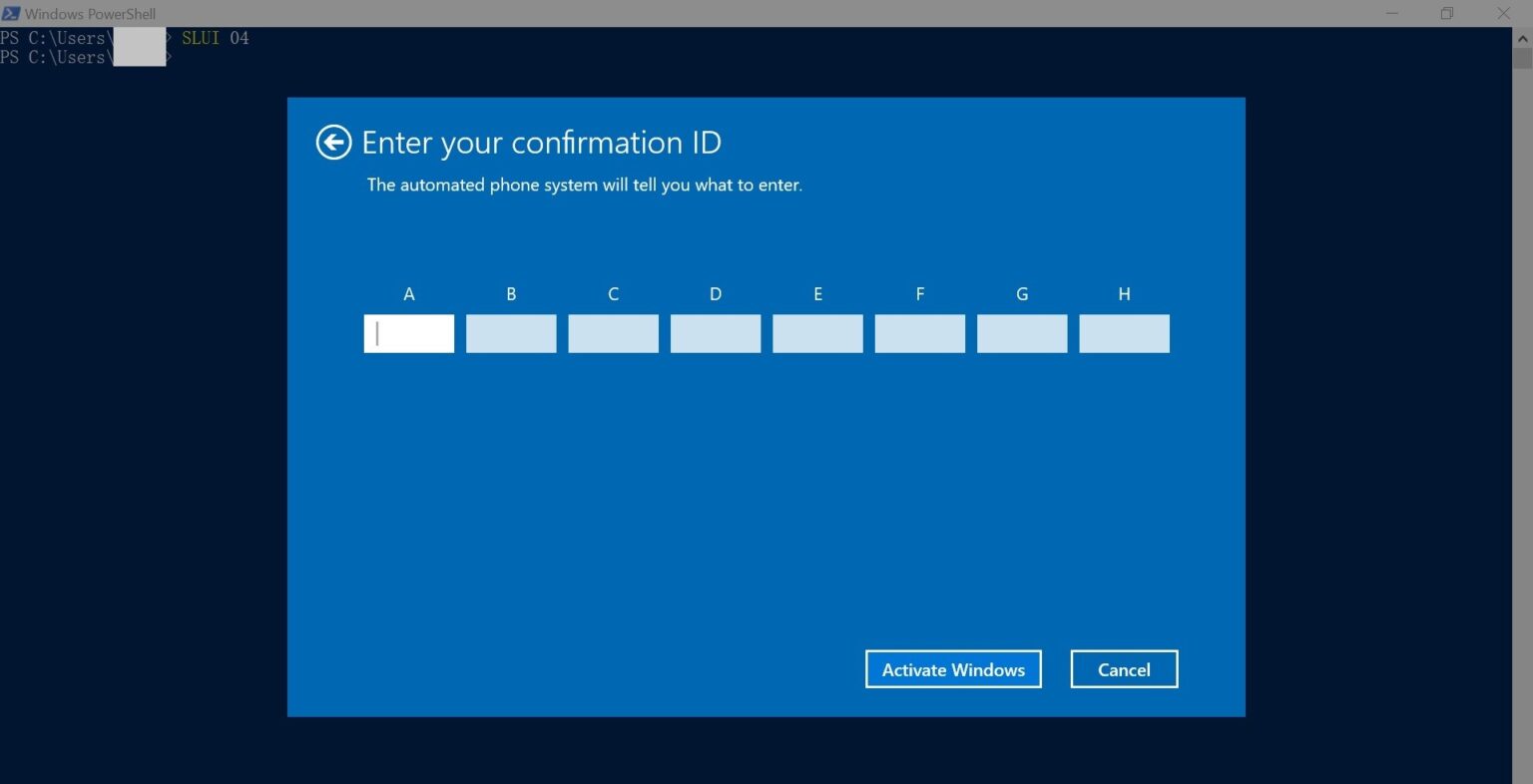Click the Cancel button
1533x784 pixels.
pos(1123,669)
